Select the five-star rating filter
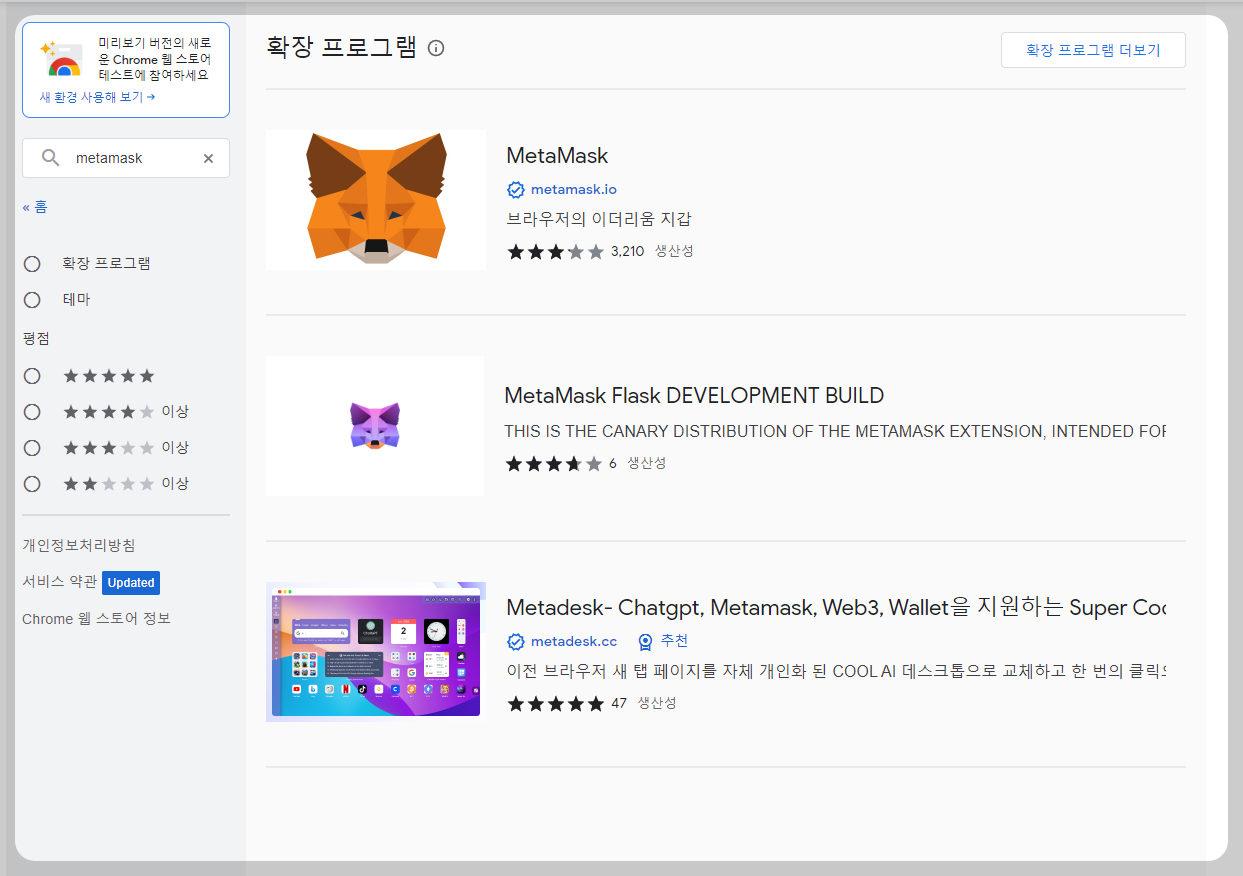Viewport: 1243px width, 876px height. pos(32,376)
